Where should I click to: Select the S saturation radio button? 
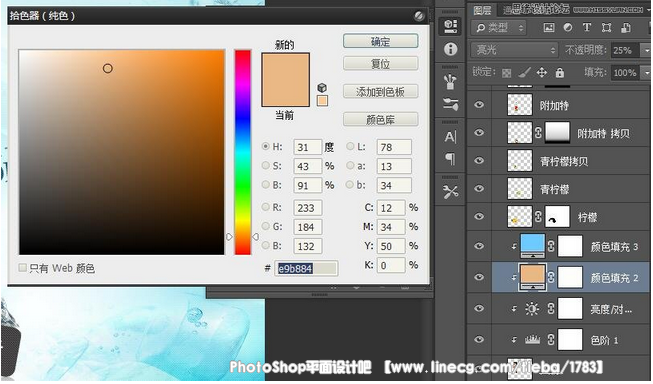pyautogui.click(x=265, y=165)
